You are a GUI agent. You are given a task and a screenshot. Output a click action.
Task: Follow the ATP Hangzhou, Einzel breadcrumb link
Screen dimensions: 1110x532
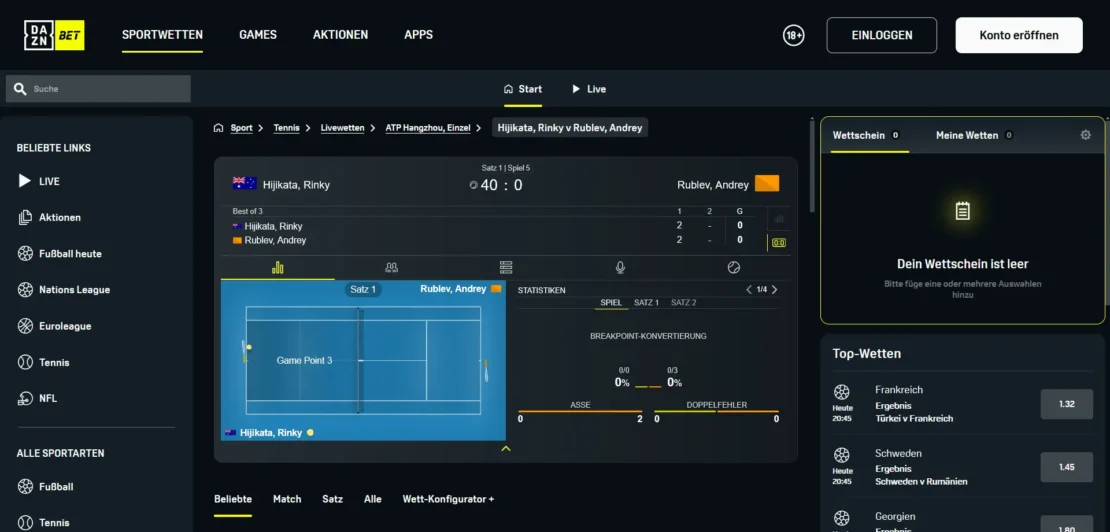point(428,128)
